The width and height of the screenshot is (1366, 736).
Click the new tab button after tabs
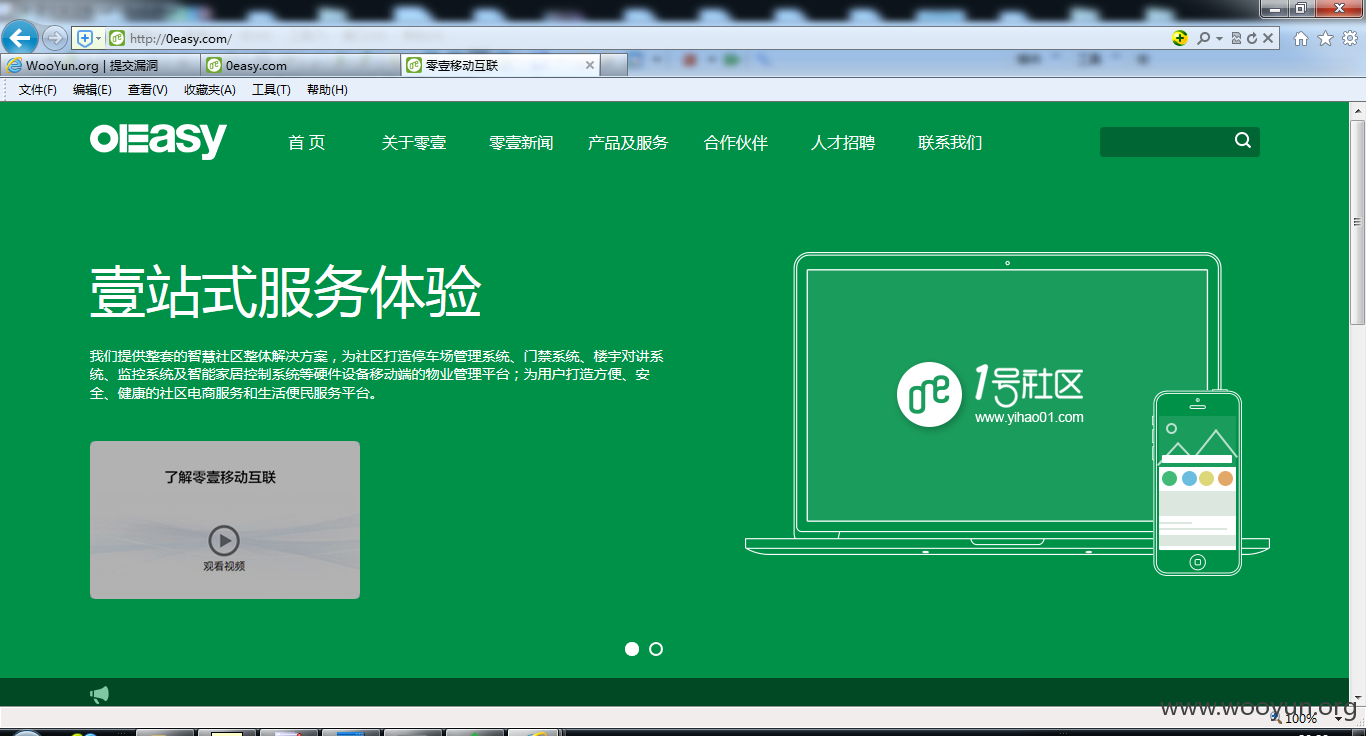[x=614, y=65]
